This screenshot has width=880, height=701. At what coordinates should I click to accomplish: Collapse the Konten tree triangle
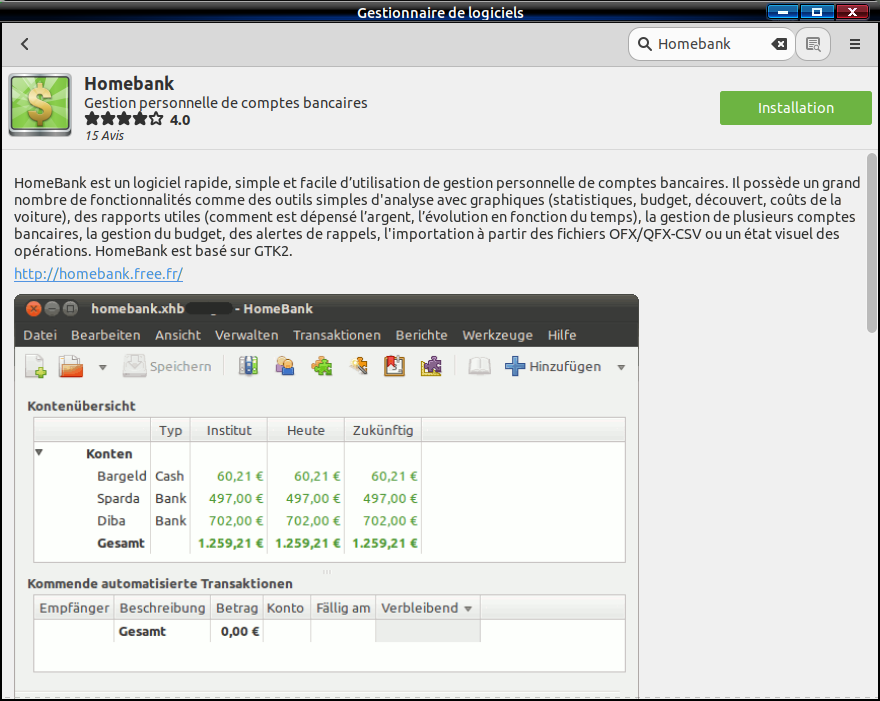coord(39,452)
